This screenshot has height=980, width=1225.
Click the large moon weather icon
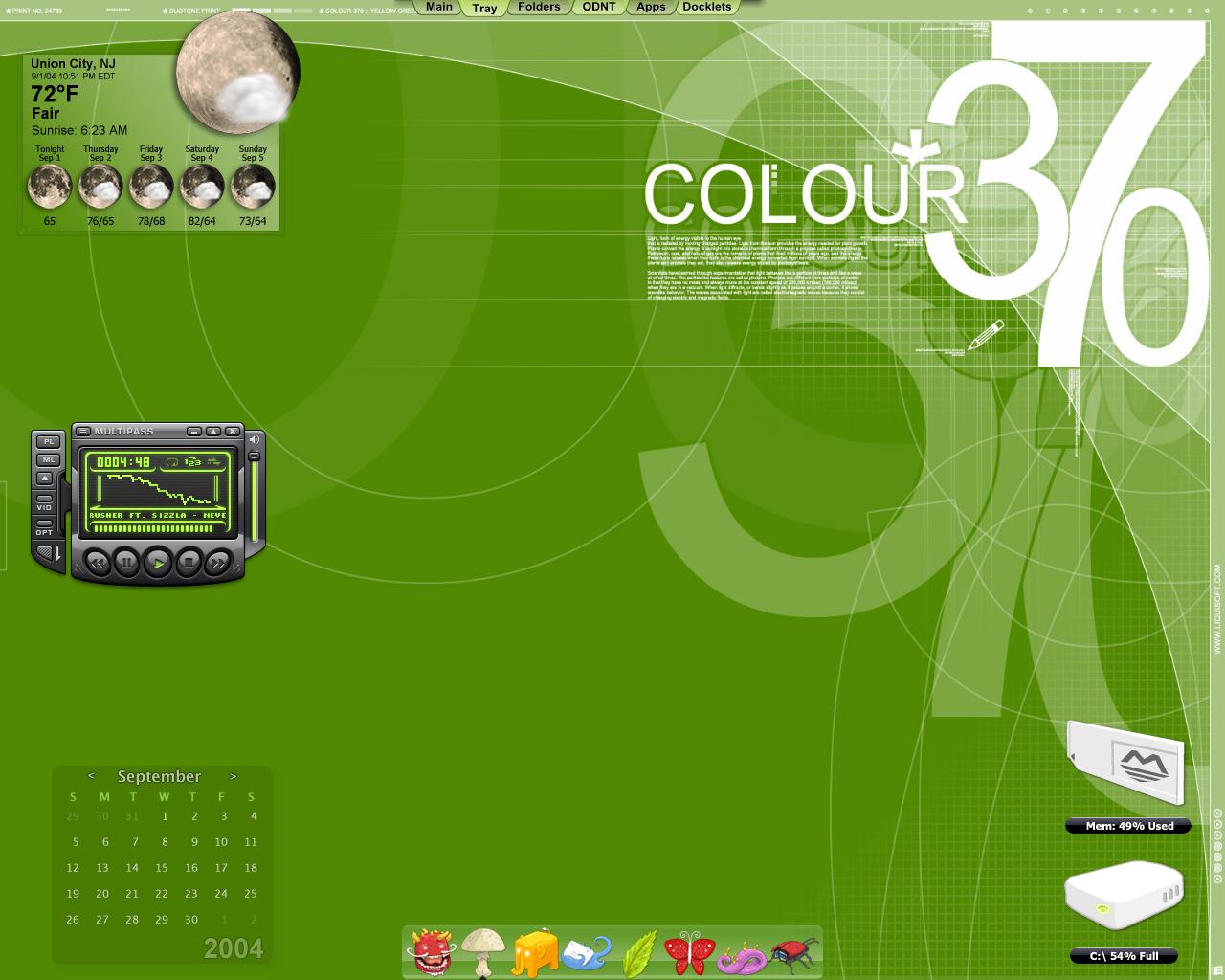coord(238,75)
